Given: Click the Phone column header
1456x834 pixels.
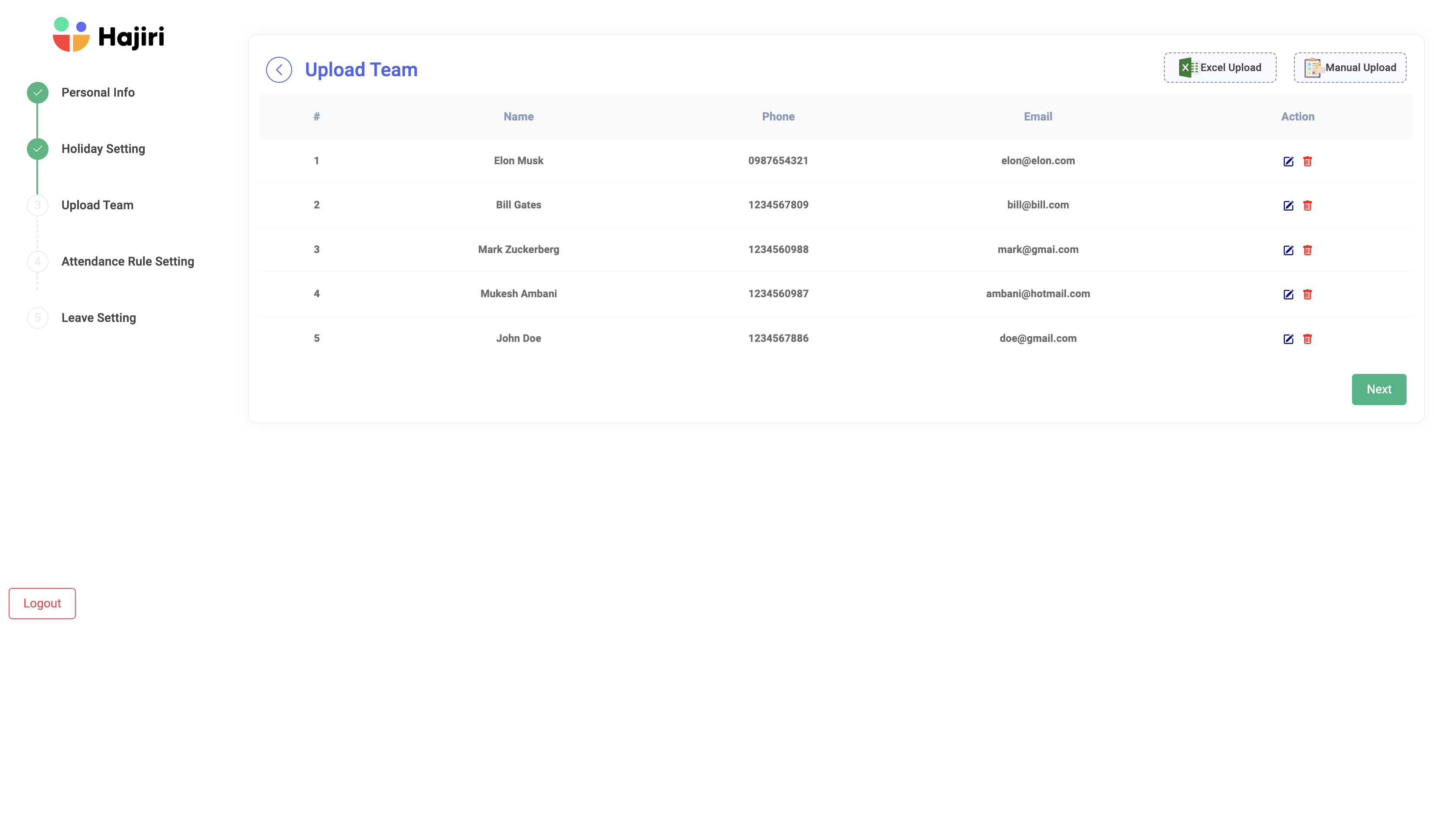Looking at the screenshot, I should point(778,117).
